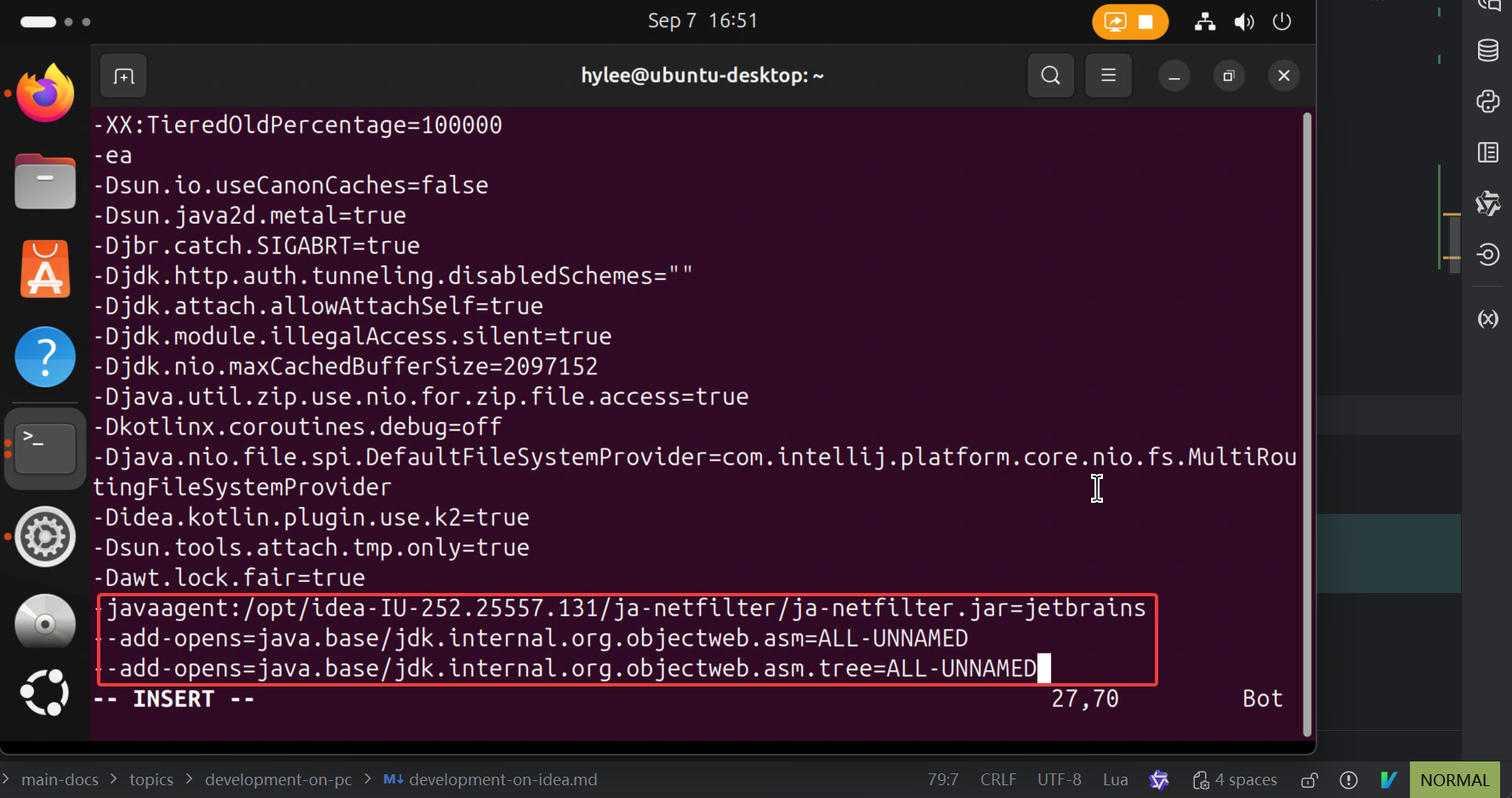Click the terminal search icon
1512x798 pixels.
coord(1050,76)
